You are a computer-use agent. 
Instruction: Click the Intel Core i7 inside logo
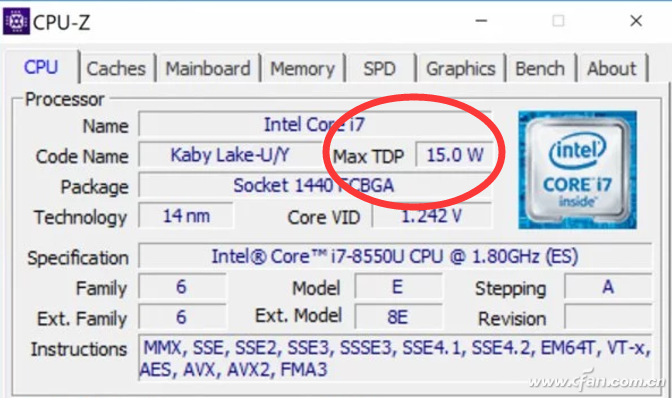[x=577, y=170]
